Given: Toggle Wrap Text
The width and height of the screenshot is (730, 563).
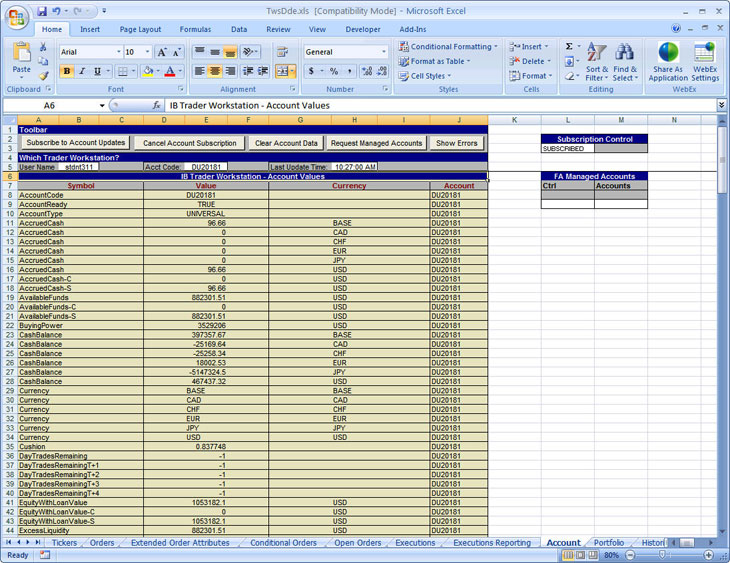Looking at the screenshot, I should coord(282,52).
